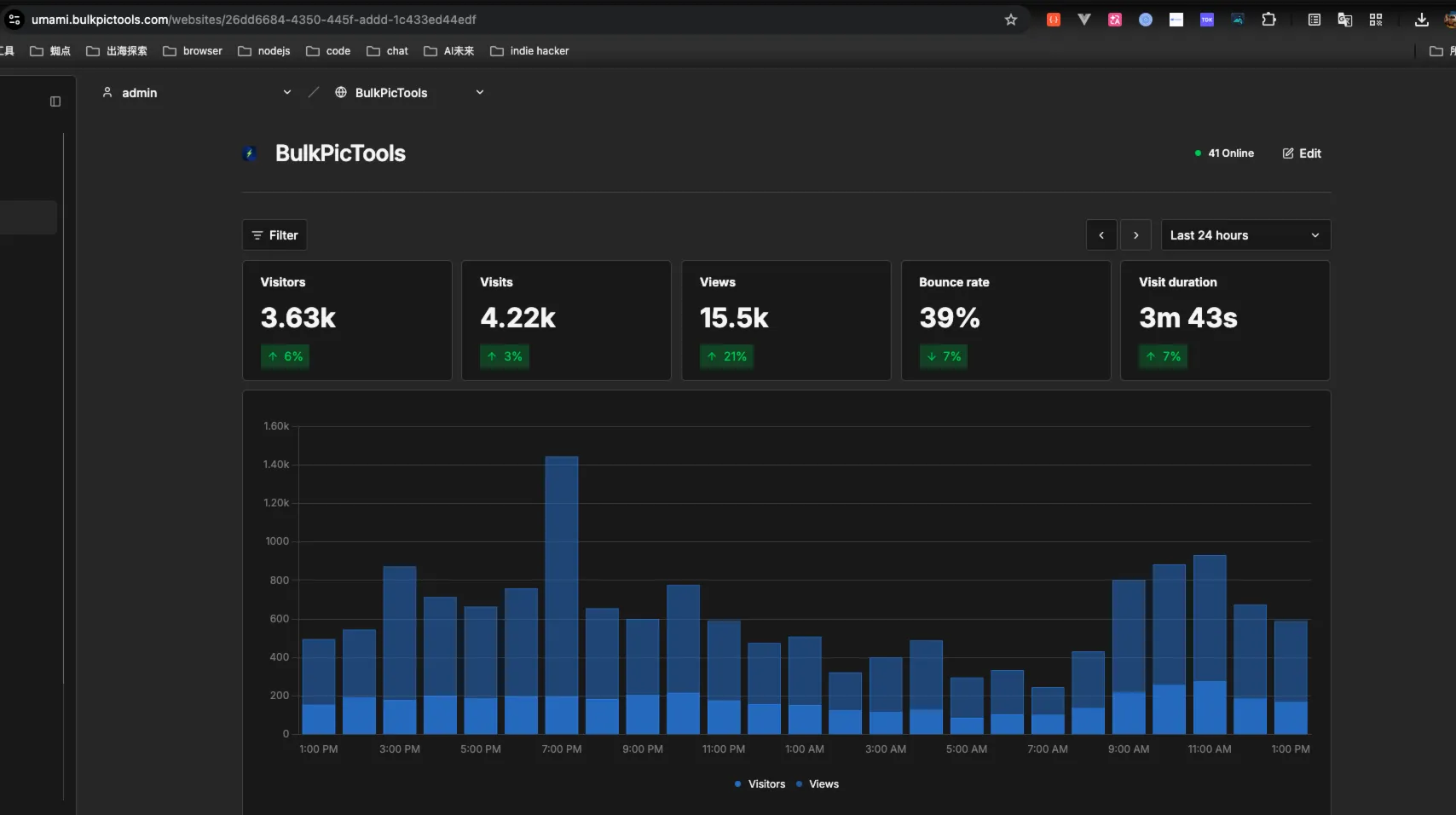1456x815 pixels.
Task: Open the reading list icon
Action: tap(1314, 20)
